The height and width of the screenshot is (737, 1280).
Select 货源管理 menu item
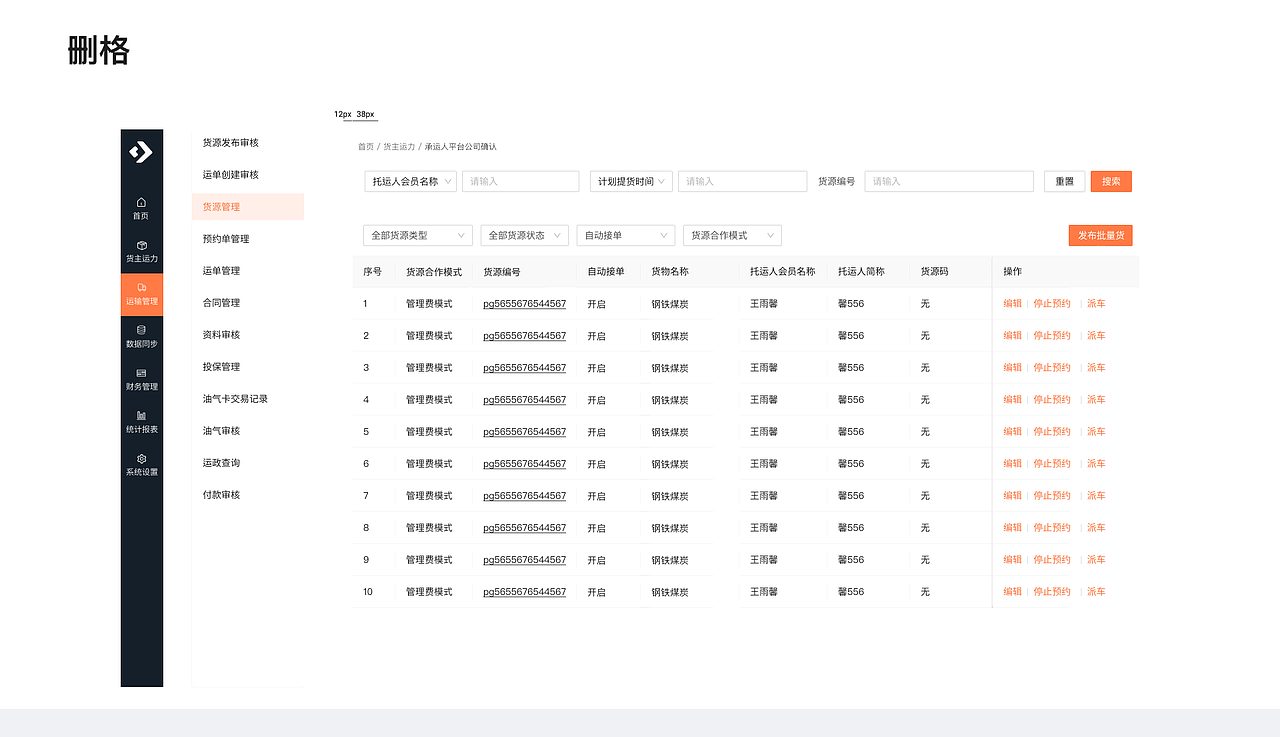[248, 207]
